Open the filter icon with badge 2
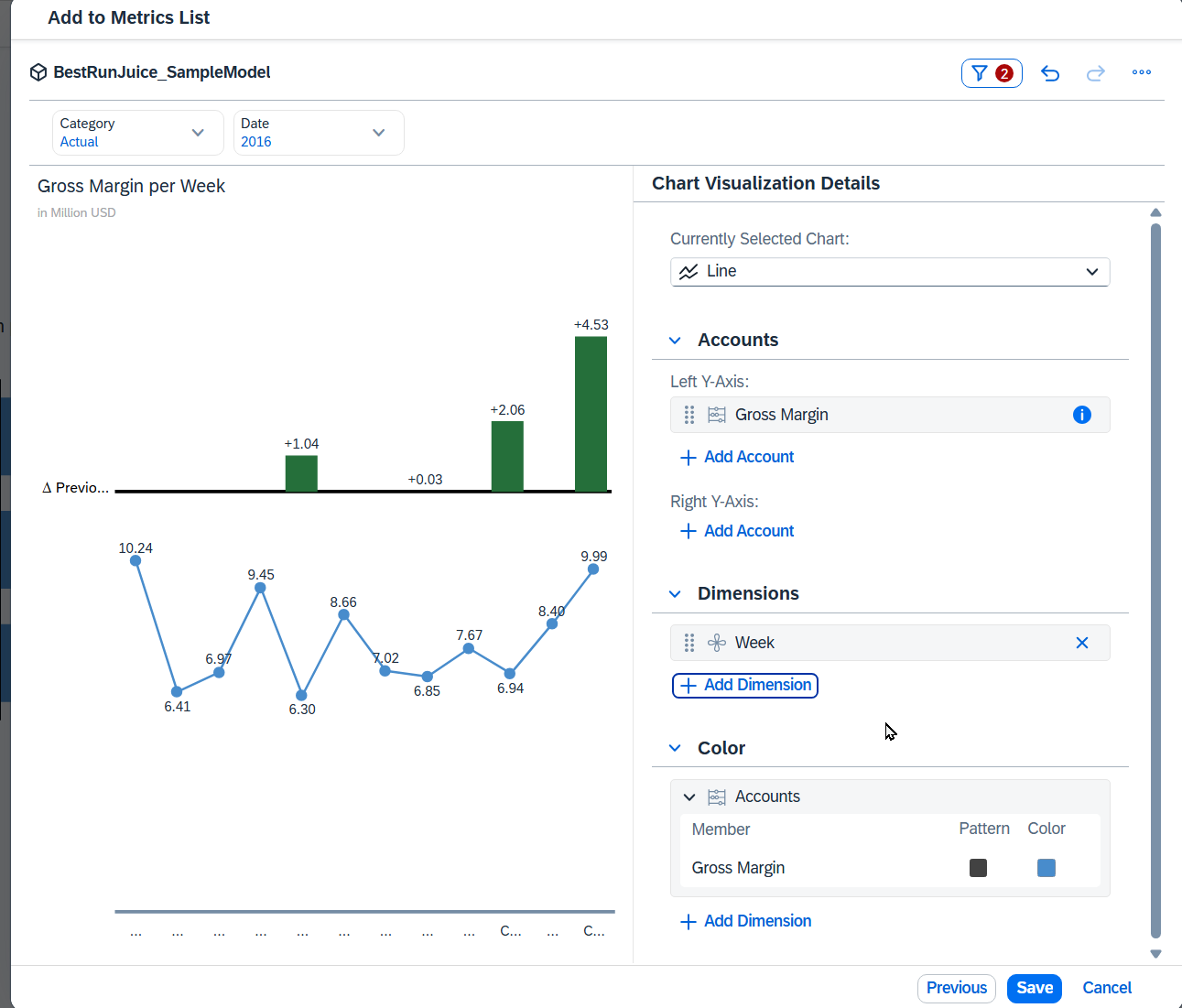 coord(992,73)
